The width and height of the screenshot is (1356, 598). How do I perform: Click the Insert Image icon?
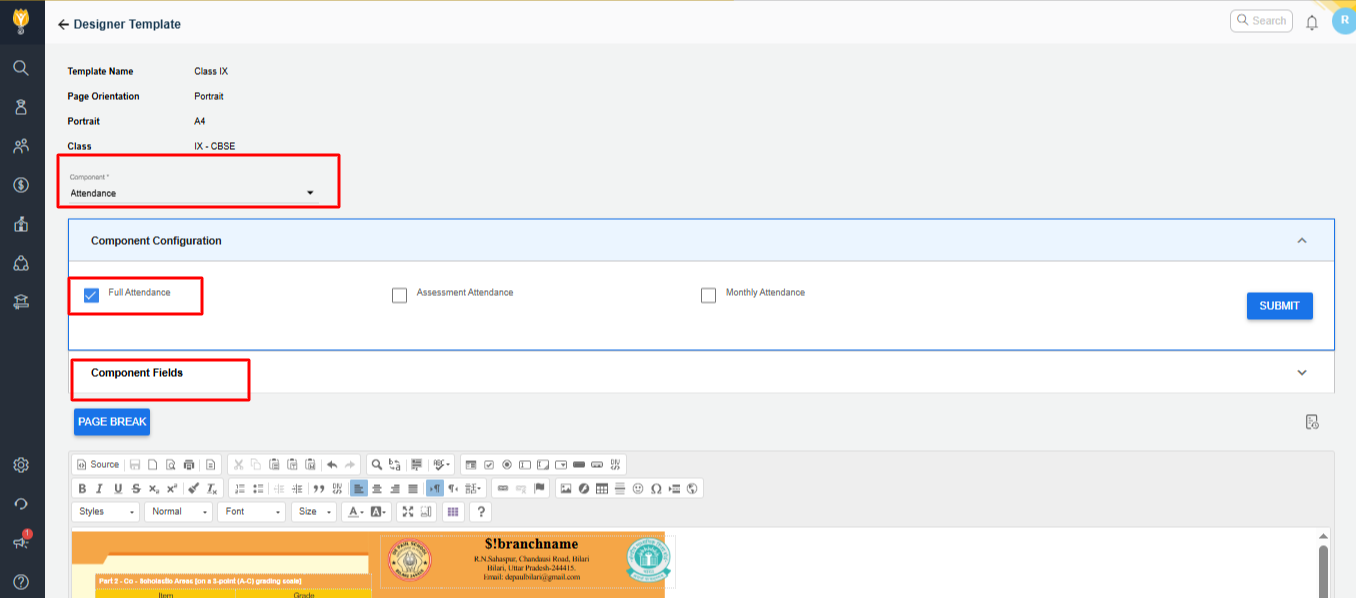[565, 489]
